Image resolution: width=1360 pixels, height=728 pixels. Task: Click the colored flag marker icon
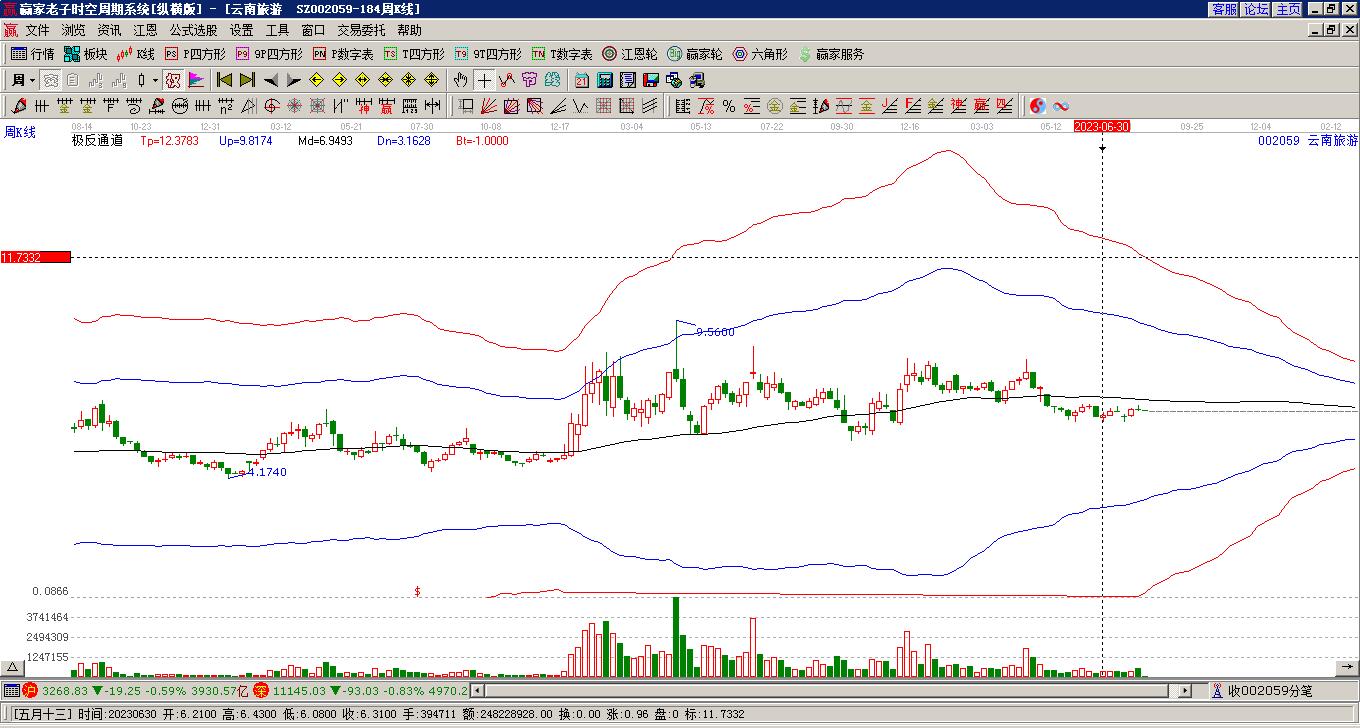tap(196, 80)
